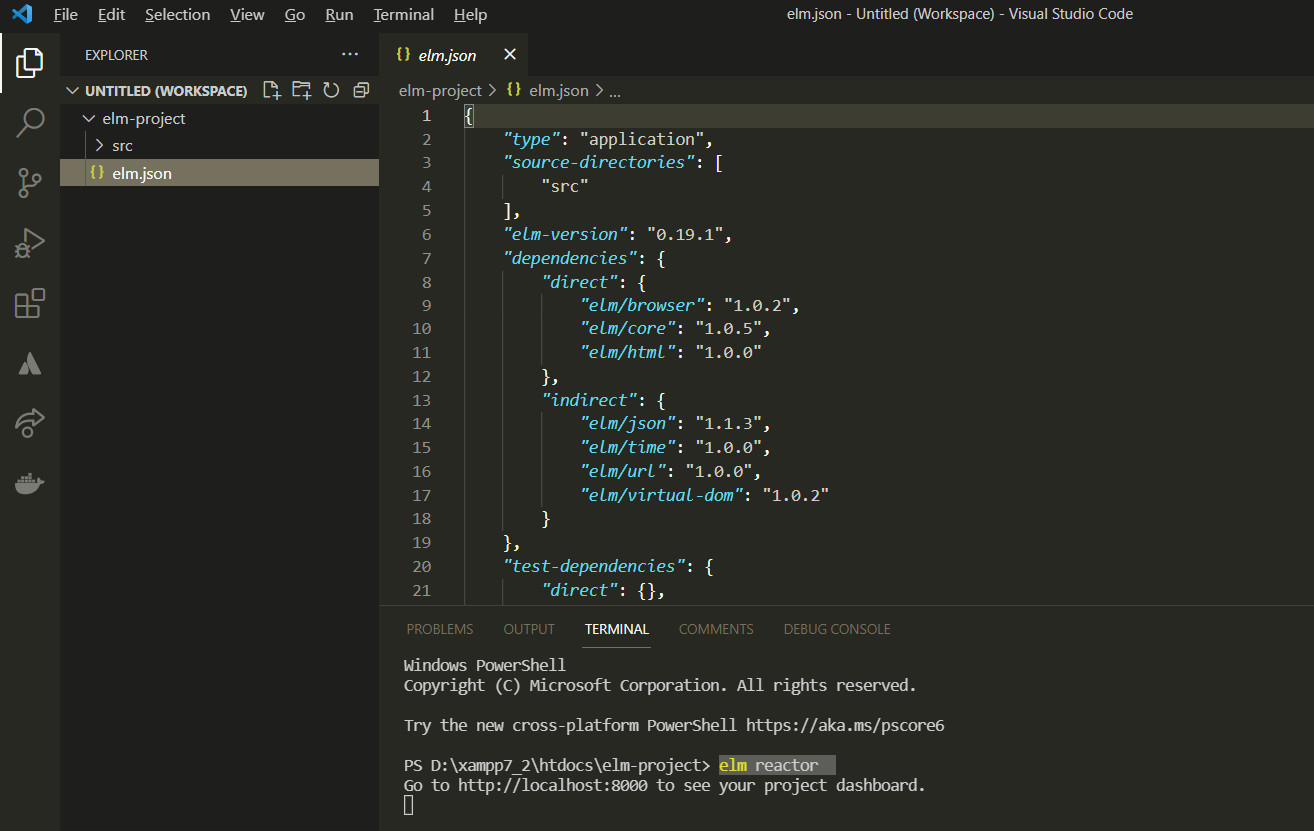Open the Selection menu
This screenshot has height=831, width=1314.
point(177,14)
